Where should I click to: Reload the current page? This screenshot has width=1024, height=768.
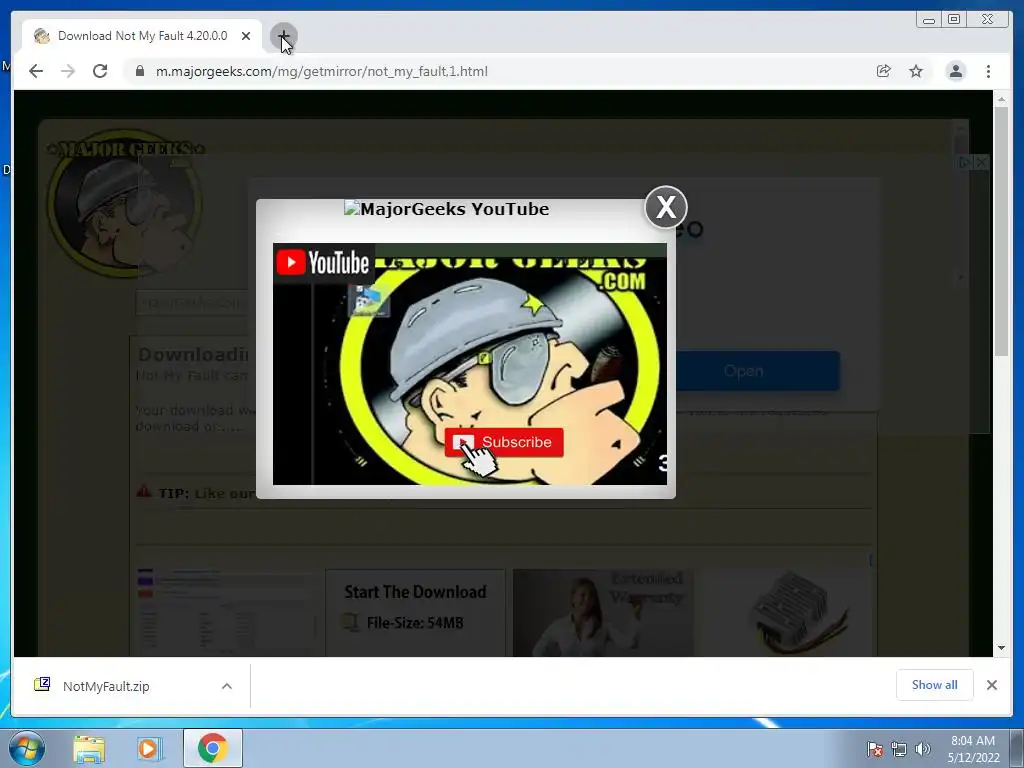(100, 71)
